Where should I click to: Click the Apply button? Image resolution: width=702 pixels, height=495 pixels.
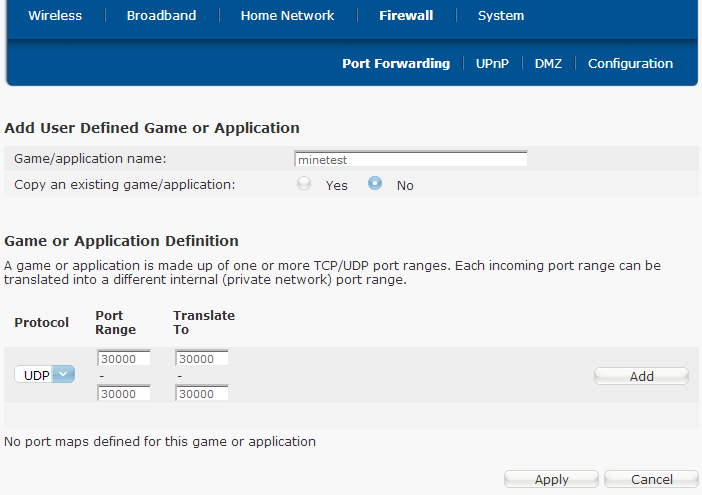(x=551, y=480)
